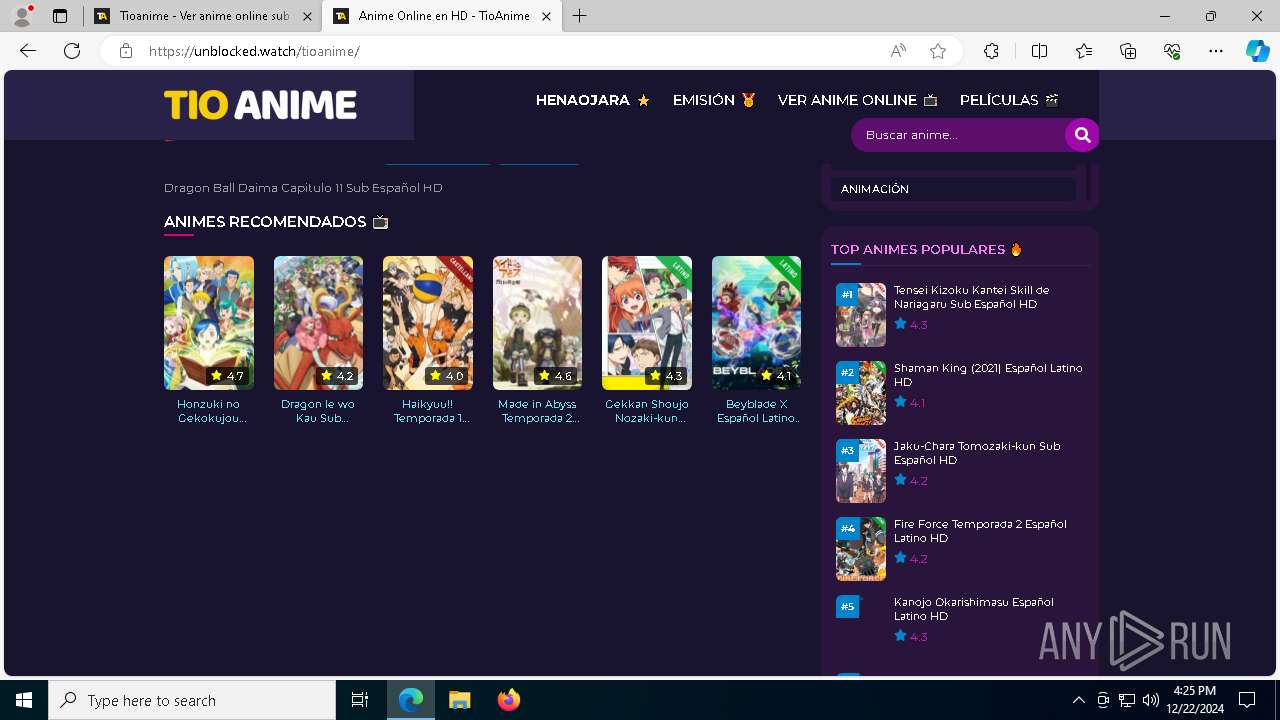Add page to favorites star icon
Image resolution: width=1280 pixels, height=720 pixels.
[x=938, y=51]
